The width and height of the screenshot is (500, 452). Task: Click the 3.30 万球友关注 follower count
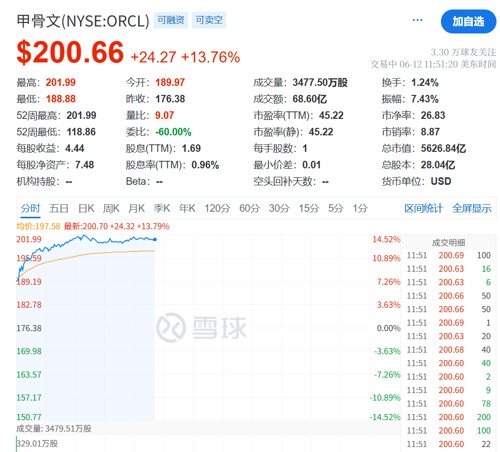[x=463, y=52]
